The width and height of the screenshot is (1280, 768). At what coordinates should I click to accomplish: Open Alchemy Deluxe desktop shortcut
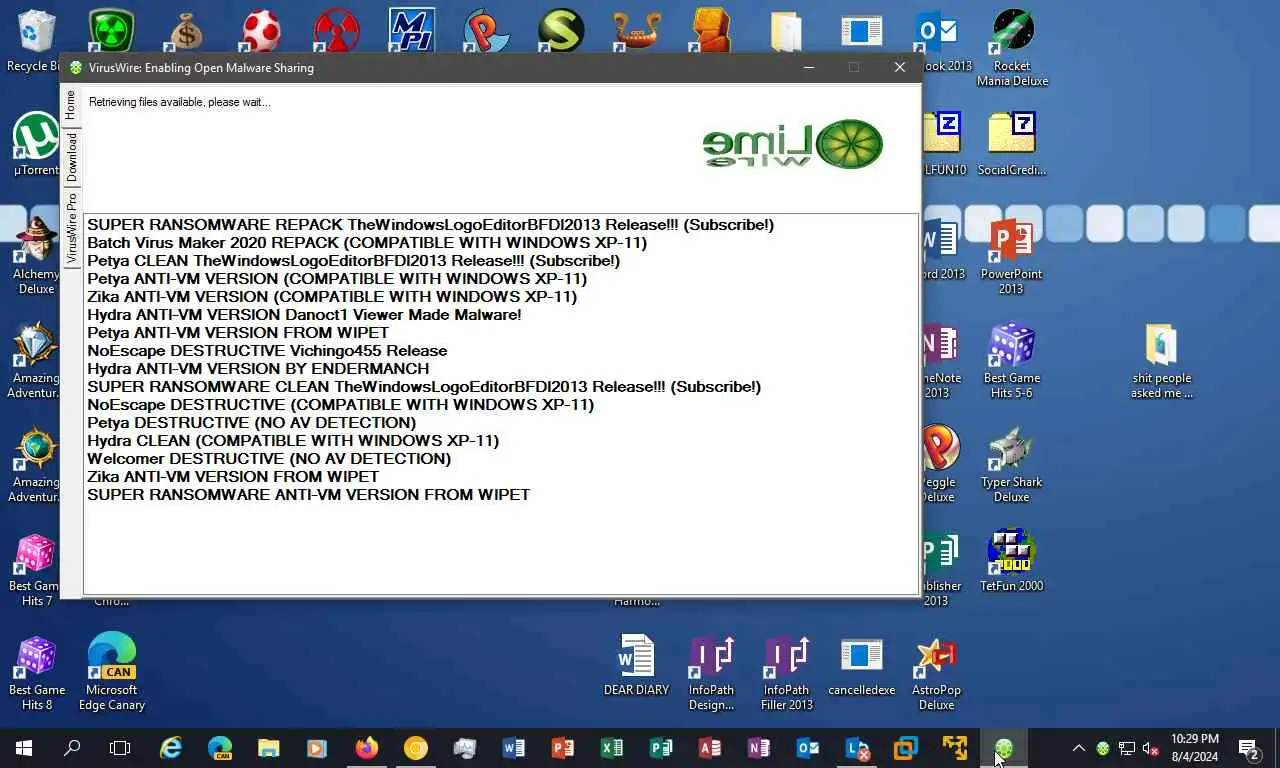pos(36,254)
